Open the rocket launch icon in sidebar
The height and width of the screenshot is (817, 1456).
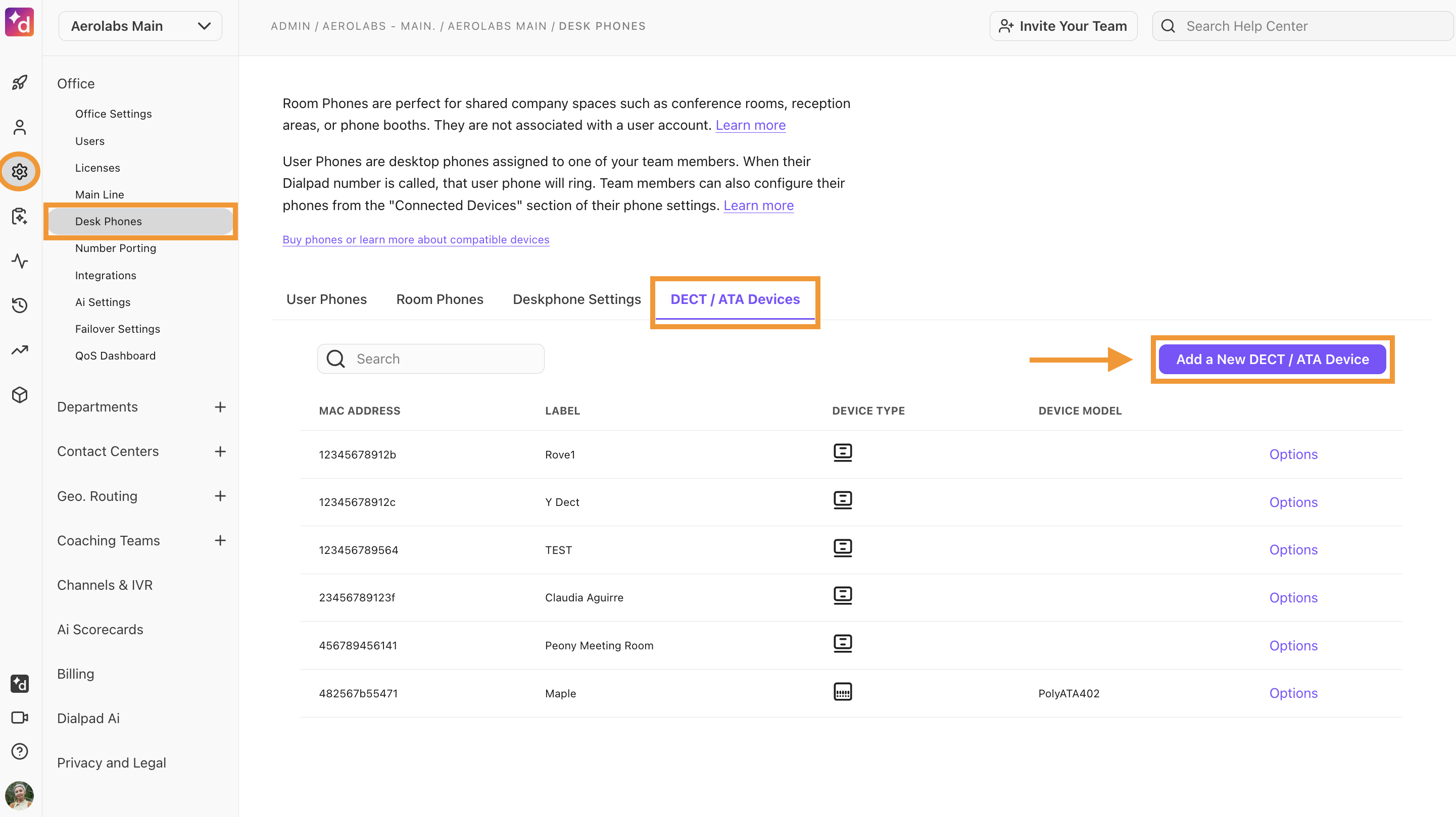(20, 82)
